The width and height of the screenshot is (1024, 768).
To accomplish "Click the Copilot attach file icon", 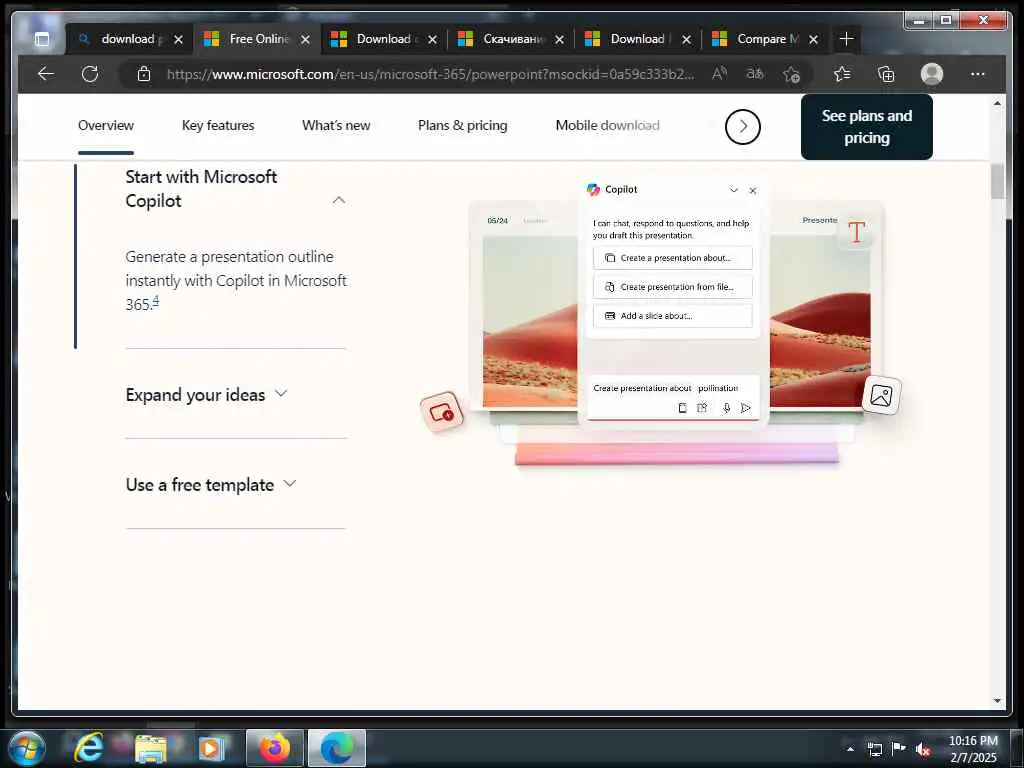I will [702, 408].
